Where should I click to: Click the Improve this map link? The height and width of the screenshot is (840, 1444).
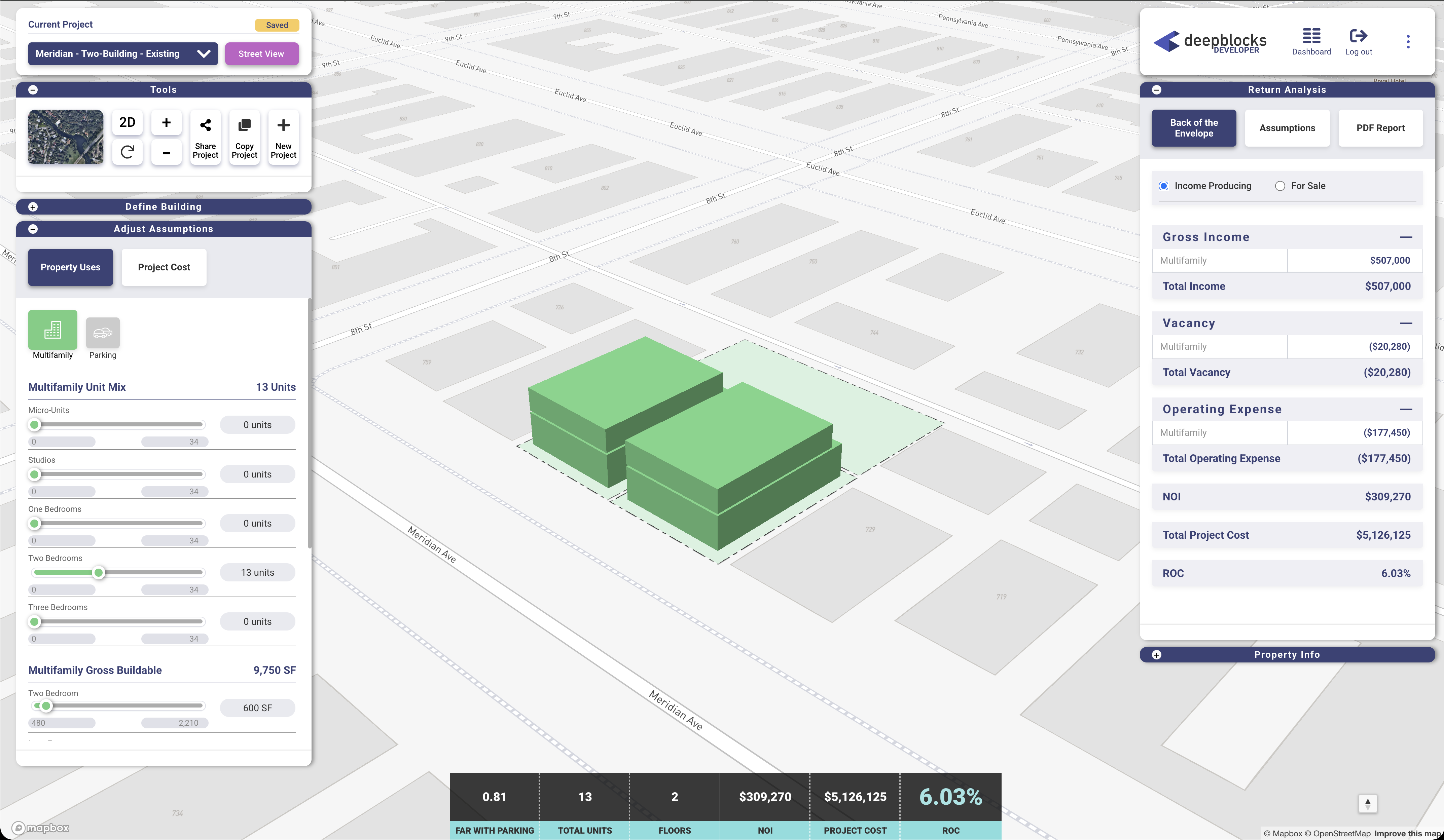point(1407,833)
